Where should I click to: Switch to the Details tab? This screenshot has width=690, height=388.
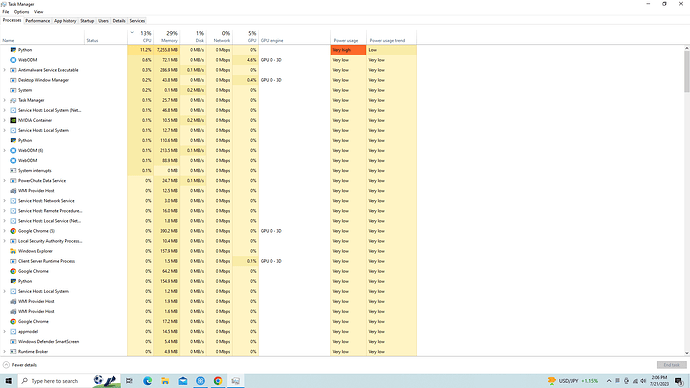coord(119,21)
